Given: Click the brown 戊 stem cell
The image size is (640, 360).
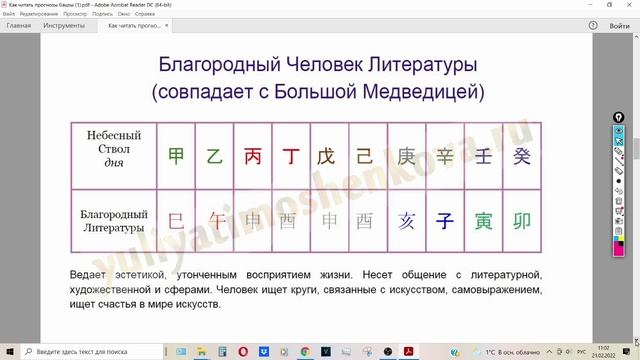Looking at the screenshot, I should (x=329, y=156).
